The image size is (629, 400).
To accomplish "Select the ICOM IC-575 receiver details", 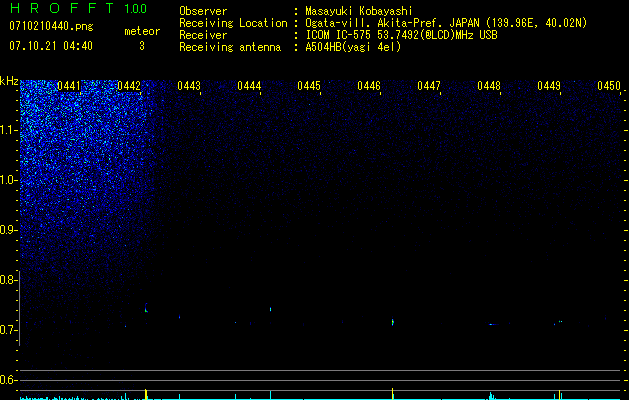I will pos(401,35).
